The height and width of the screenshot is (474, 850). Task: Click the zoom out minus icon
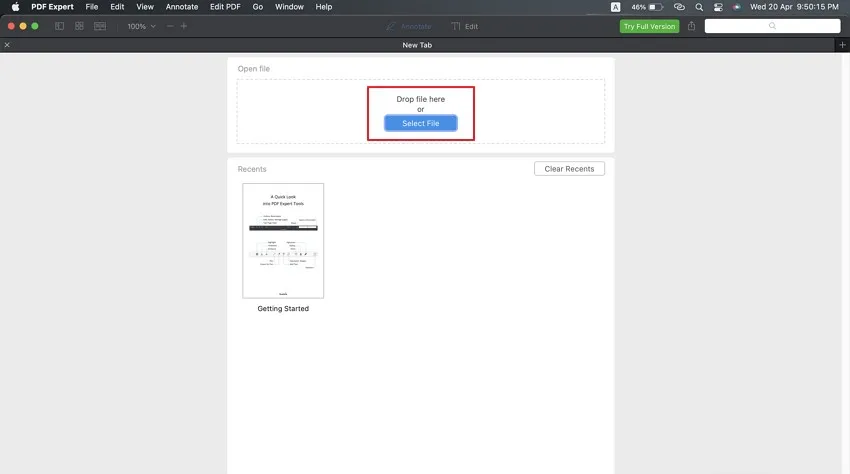(x=170, y=26)
